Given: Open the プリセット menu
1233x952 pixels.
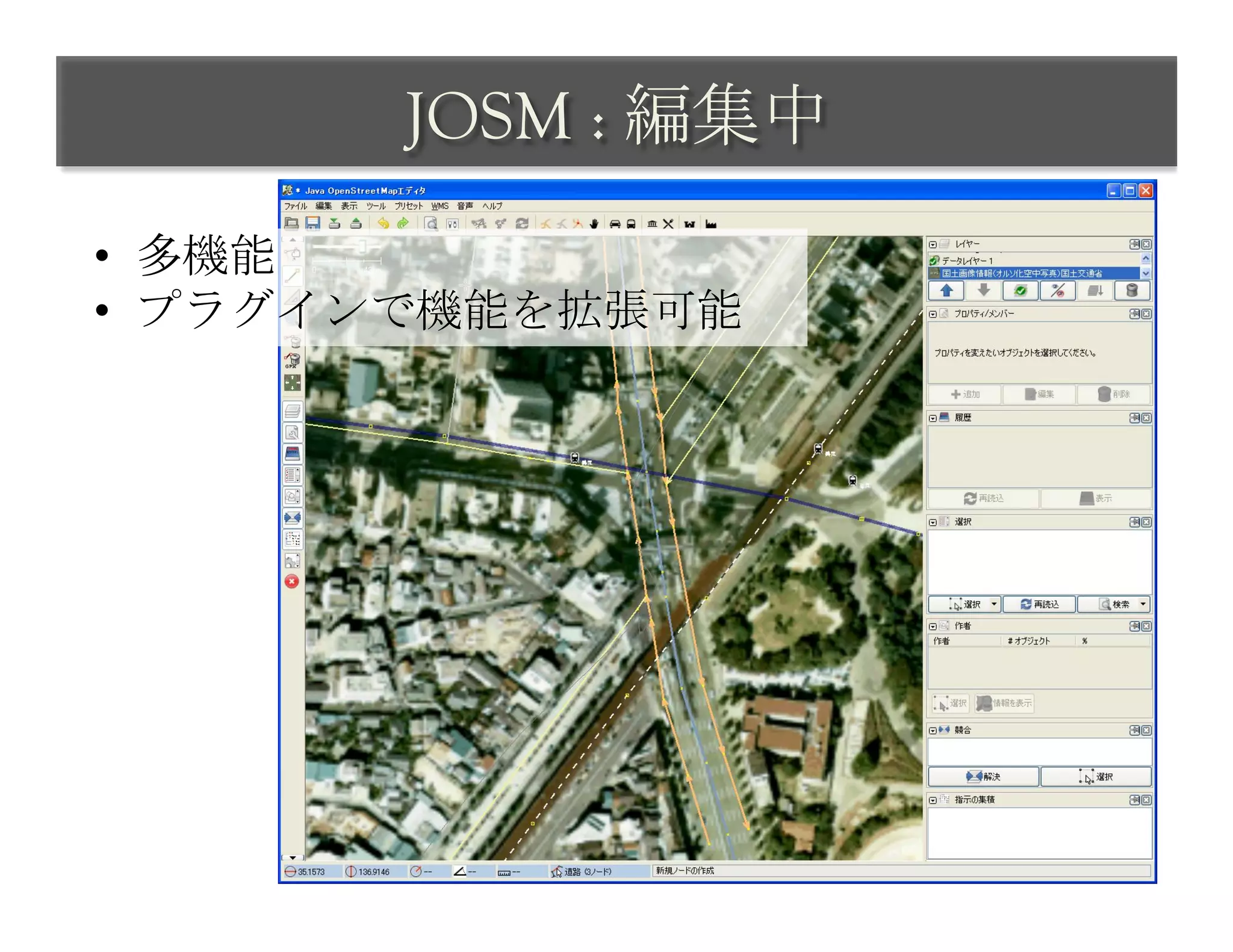Looking at the screenshot, I should pyautogui.click(x=409, y=206).
